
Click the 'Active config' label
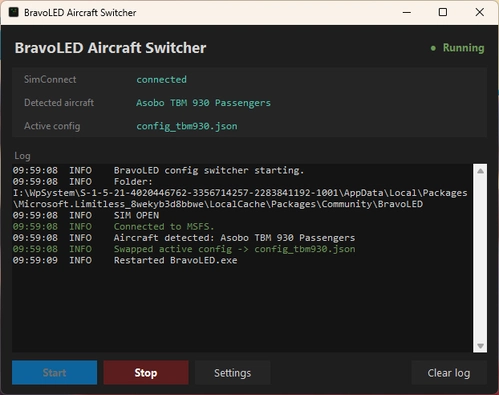pyautogui.click(x=52, y=126)
